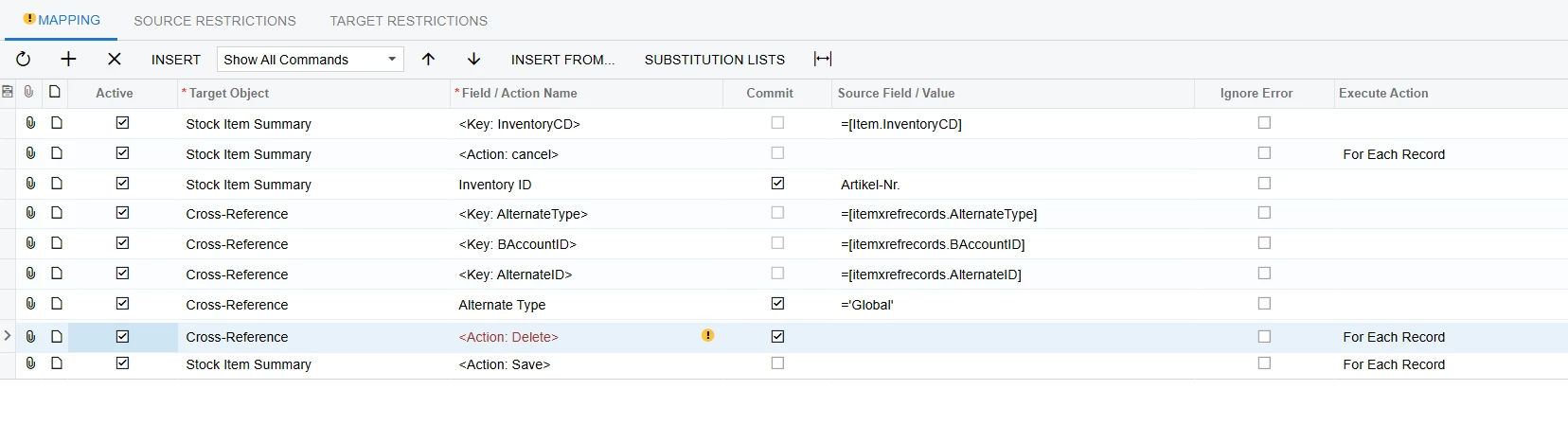Enable Ignore Error for Action: Save row

click(x=1264, y=363)
